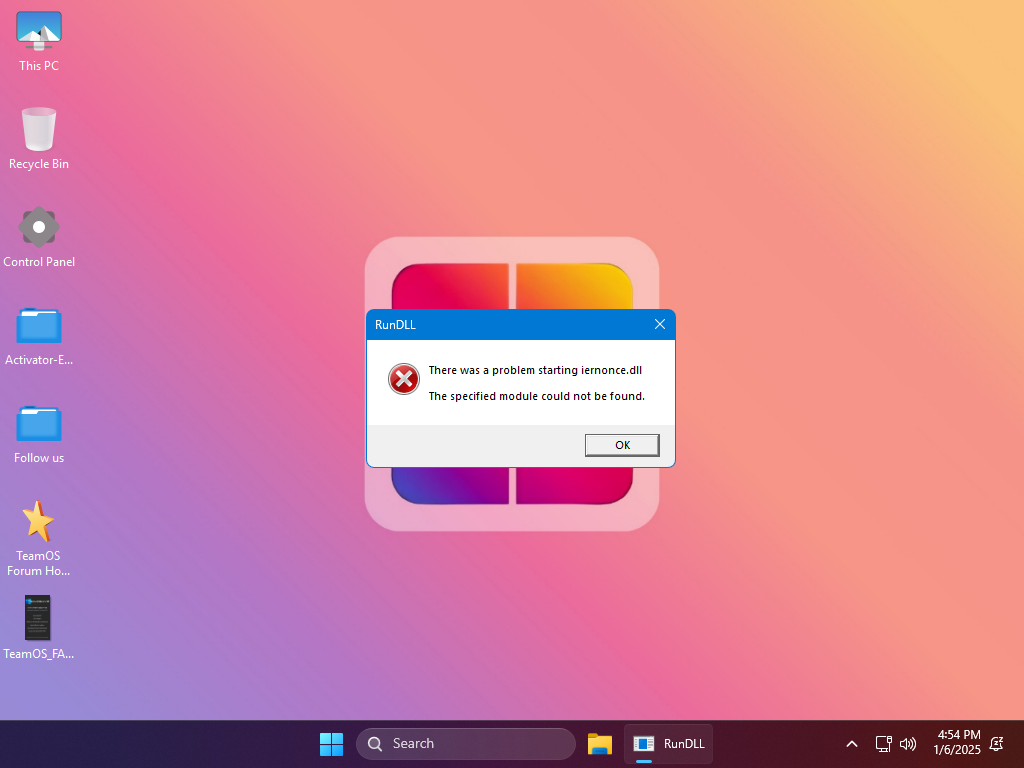Close the RunDLL error dialog

click(x=660, y=325)
